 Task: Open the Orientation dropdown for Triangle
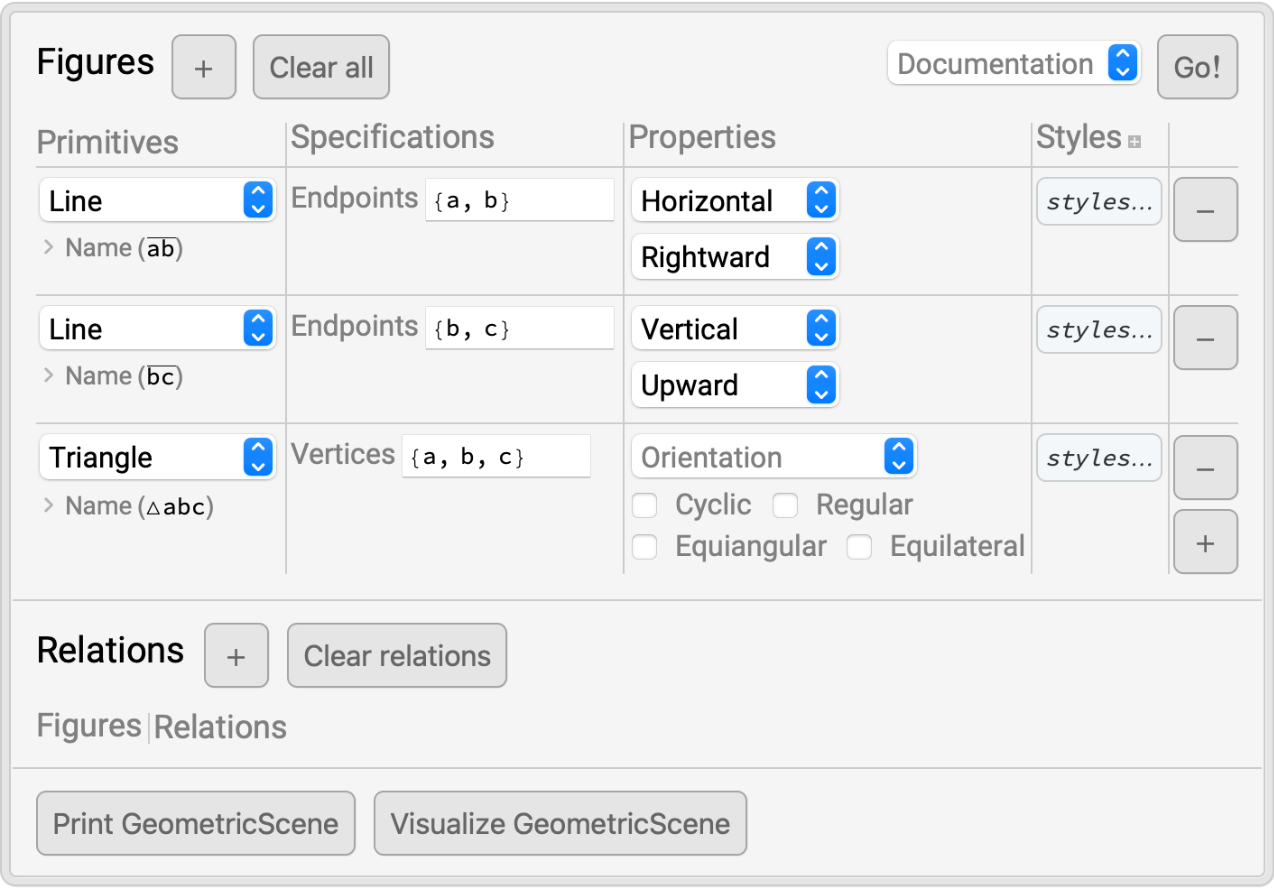coord(773,458)
